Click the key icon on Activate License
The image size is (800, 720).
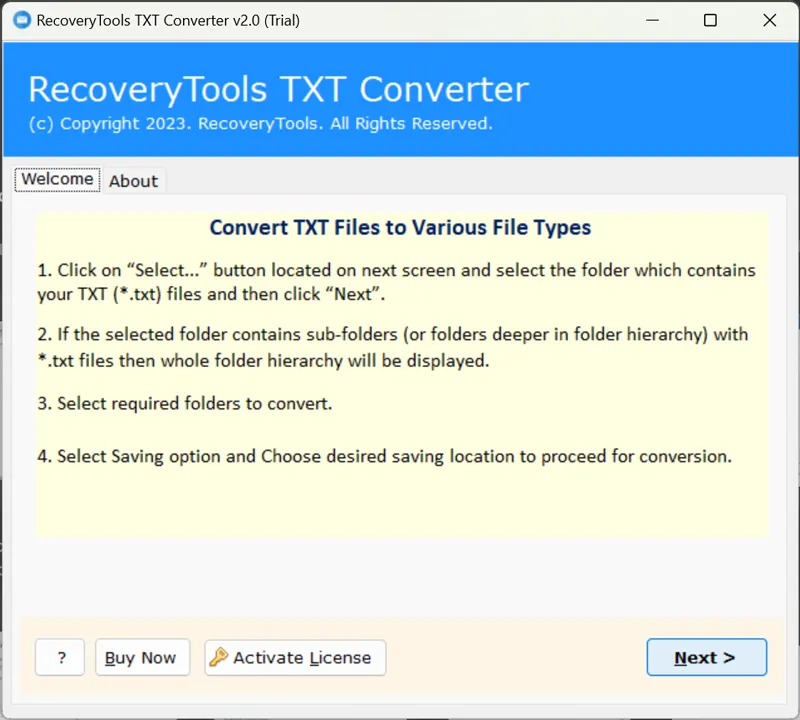coord(218,657)
